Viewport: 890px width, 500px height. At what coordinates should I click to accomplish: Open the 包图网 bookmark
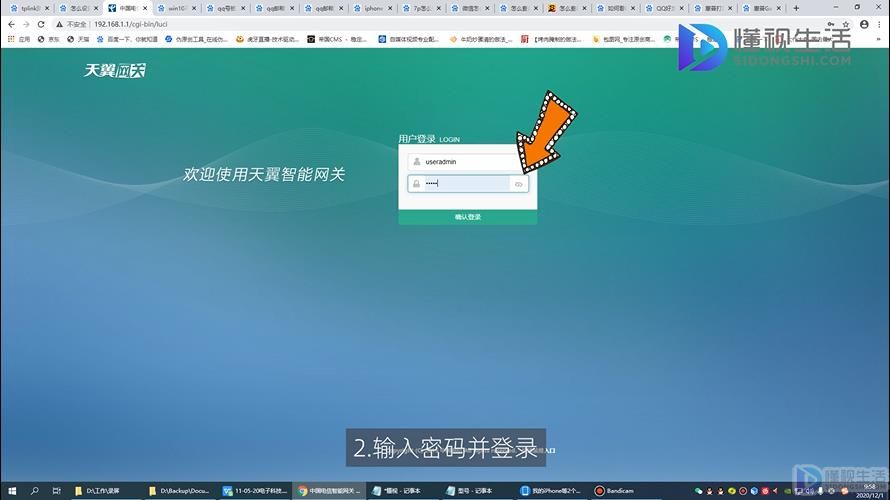click(x=623, y=39)
